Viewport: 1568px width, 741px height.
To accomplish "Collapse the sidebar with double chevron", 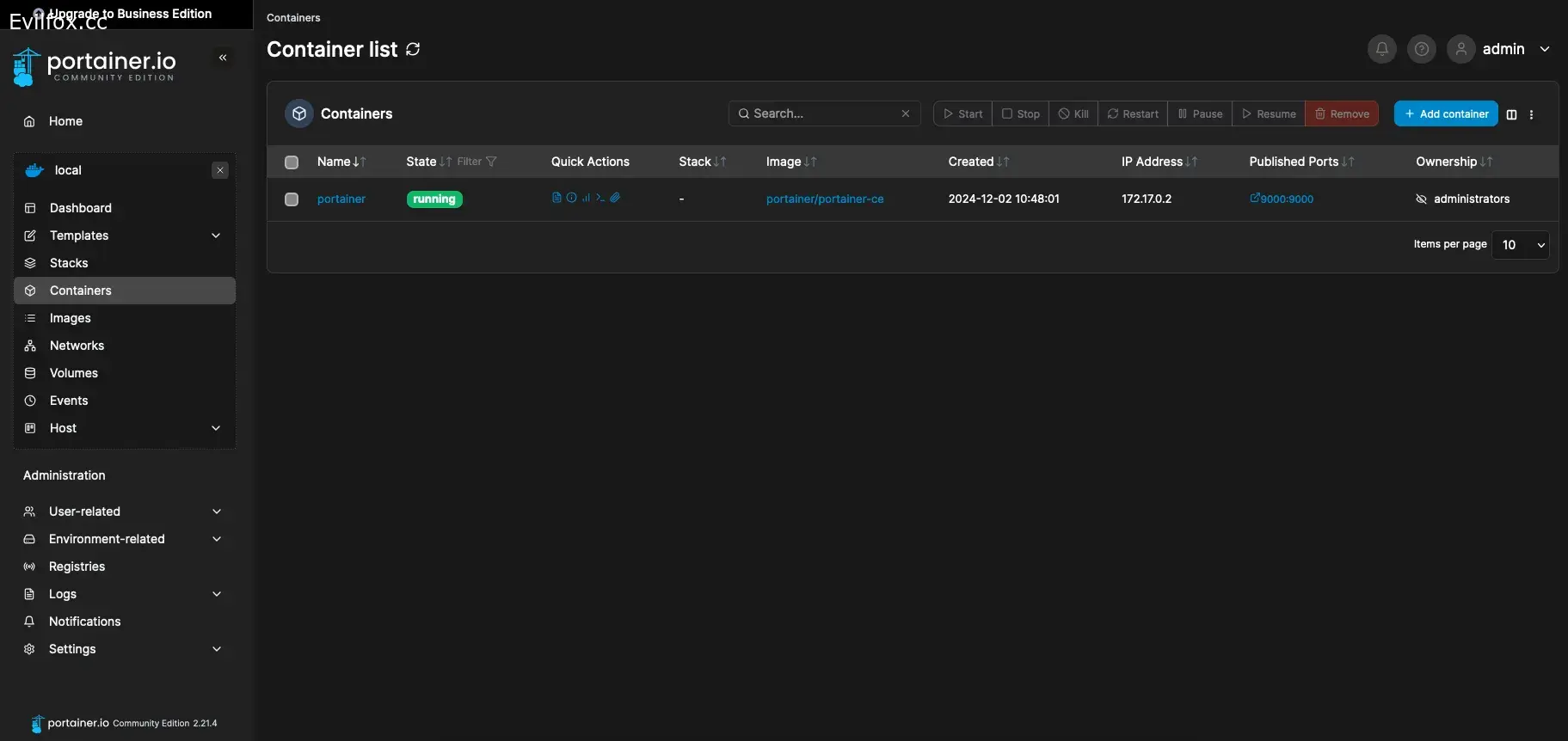I will (x=223, y=58).
